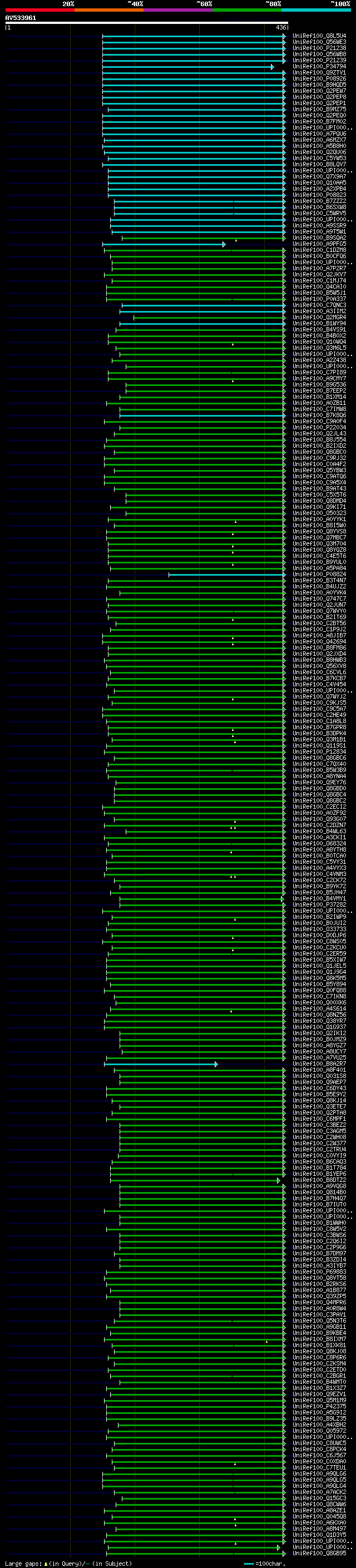Open hit UniRef100_P0A337
The width and height of the screenshot is (356, 1568).
[x=319, y=299]
